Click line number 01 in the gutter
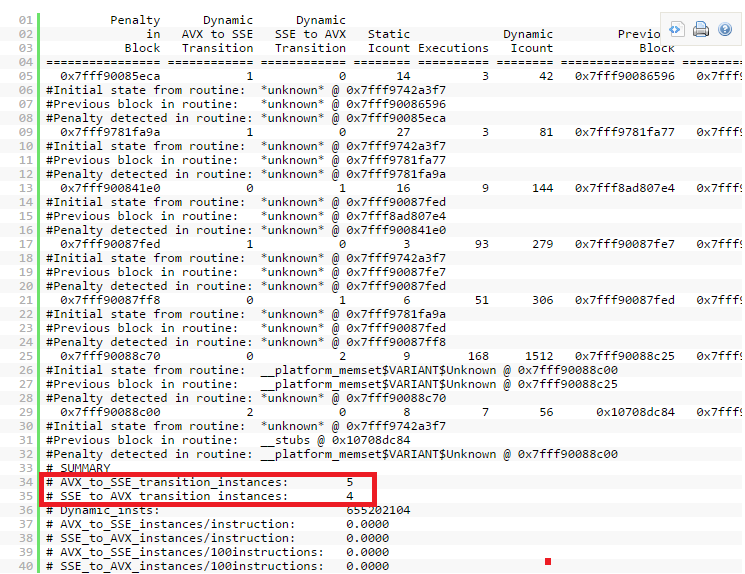 click(x=26, y=20)
